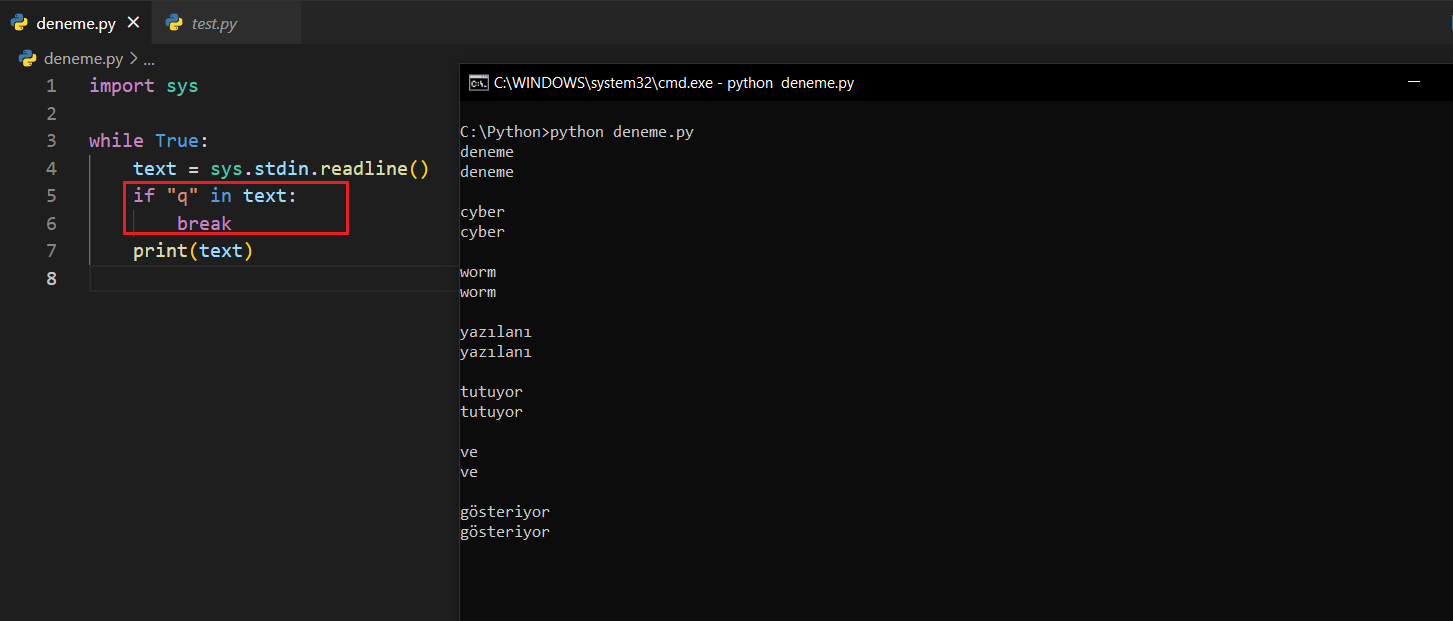The width and height of the screenshot is (1453, 621).
Task: Expand the breadcrumb ellipsis symbol list
Action: coord(149,59)
